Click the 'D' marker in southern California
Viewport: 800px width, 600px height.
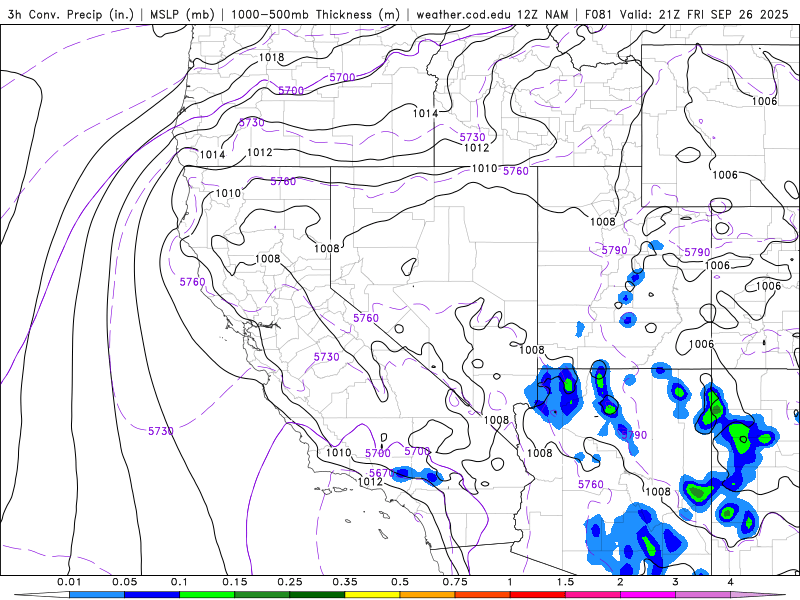384,437
